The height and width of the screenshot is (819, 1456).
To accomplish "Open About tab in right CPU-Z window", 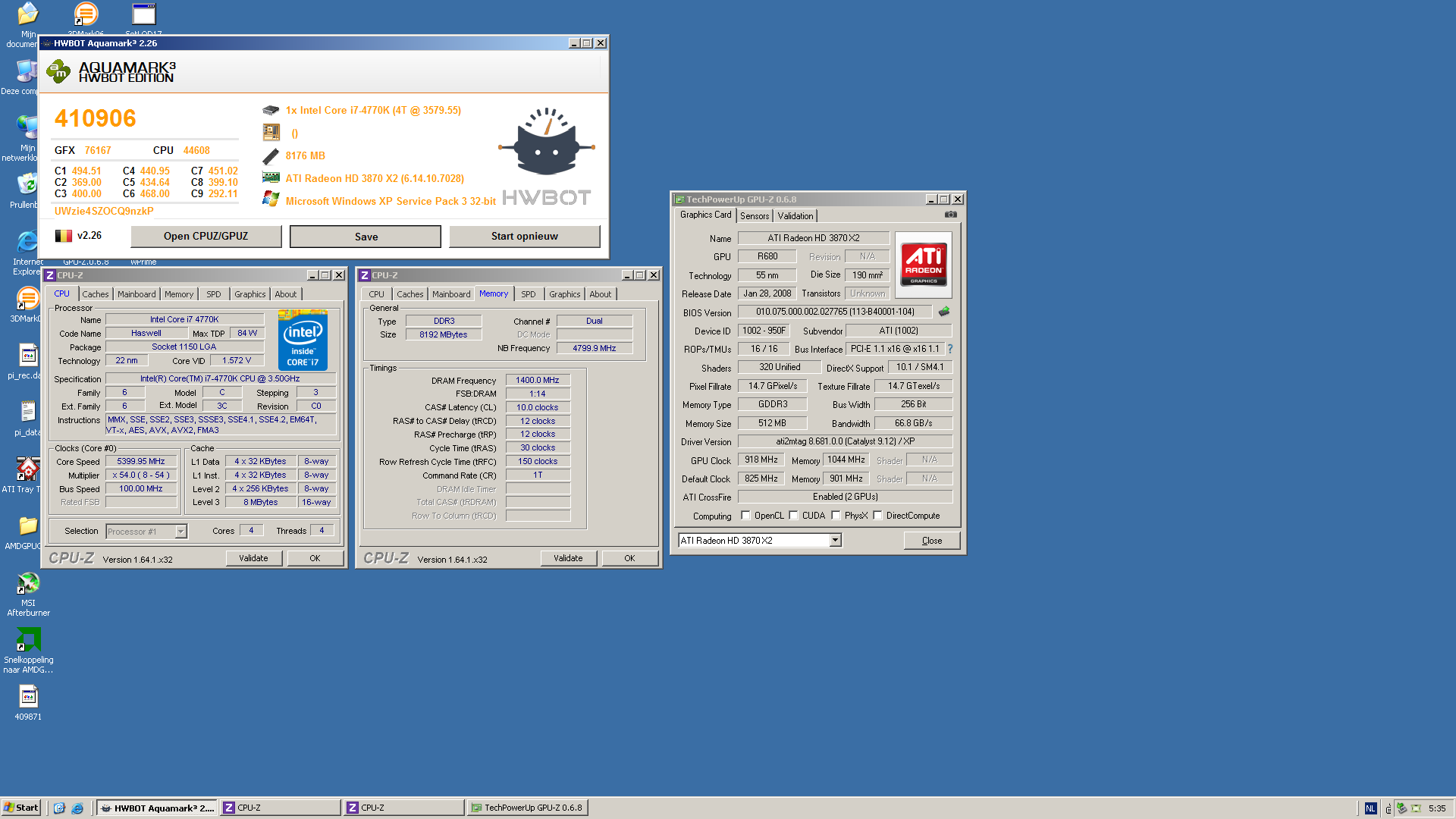I will pyautogui.click(x=601, y=294).
